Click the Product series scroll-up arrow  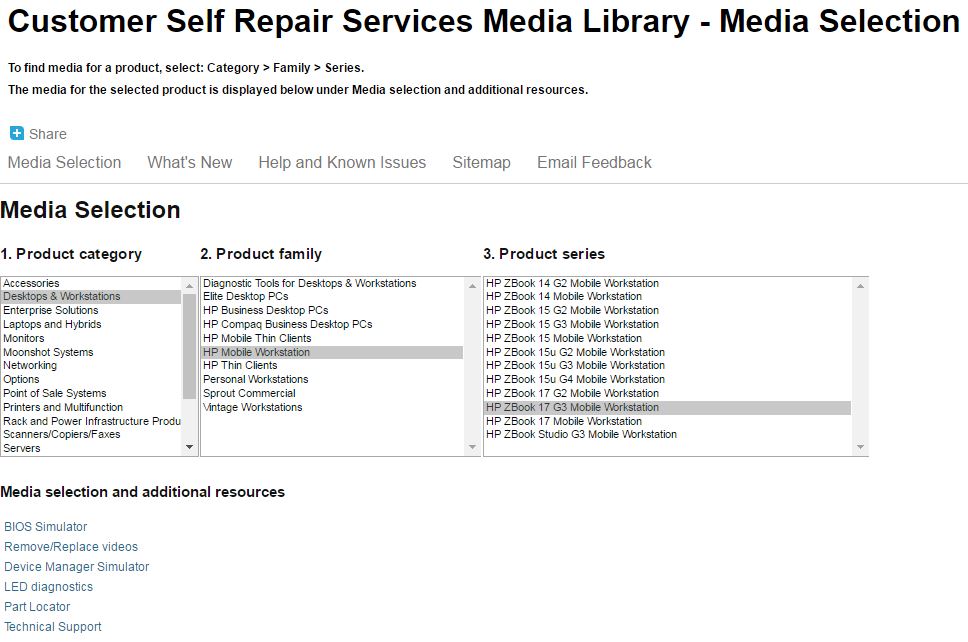[860, 286]
